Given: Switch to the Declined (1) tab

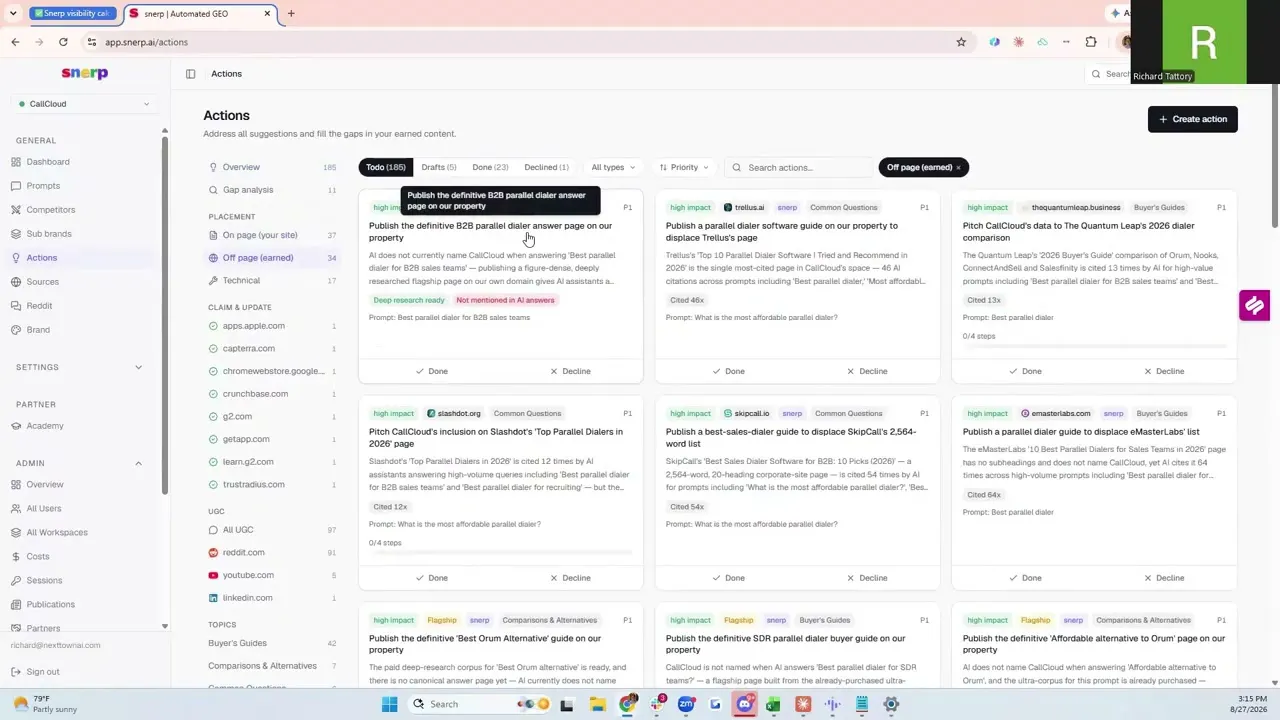Looking at the screenshot, I should [546, 168].
